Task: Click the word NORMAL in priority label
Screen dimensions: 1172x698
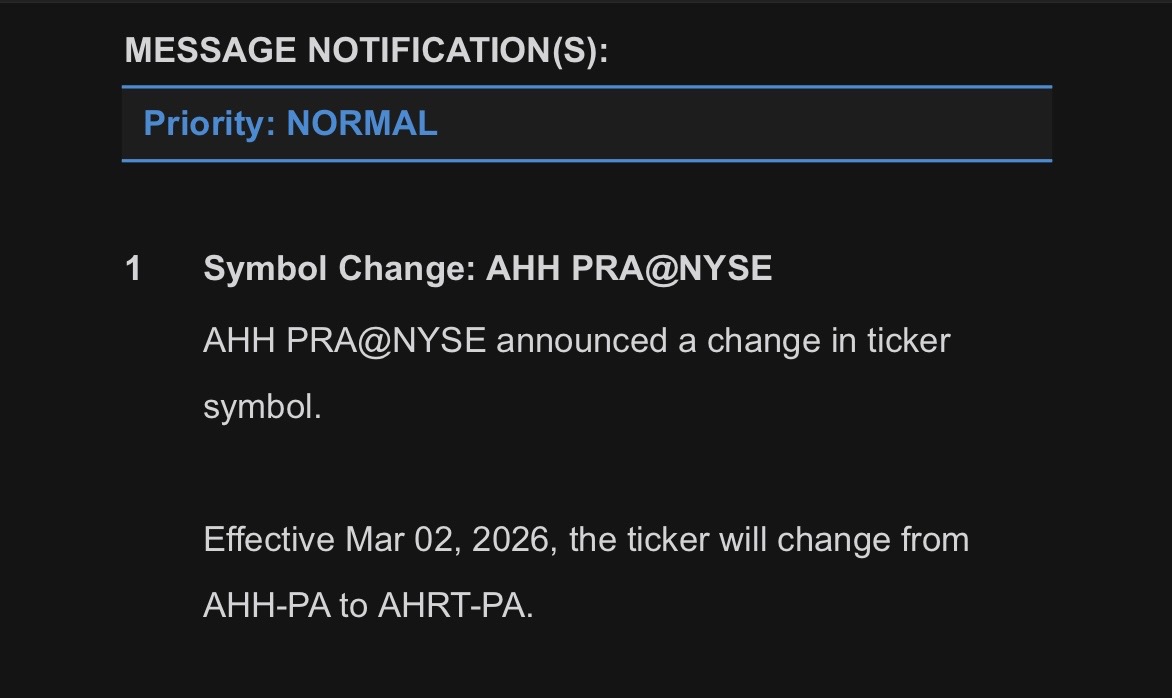Action: click(362, 124)
